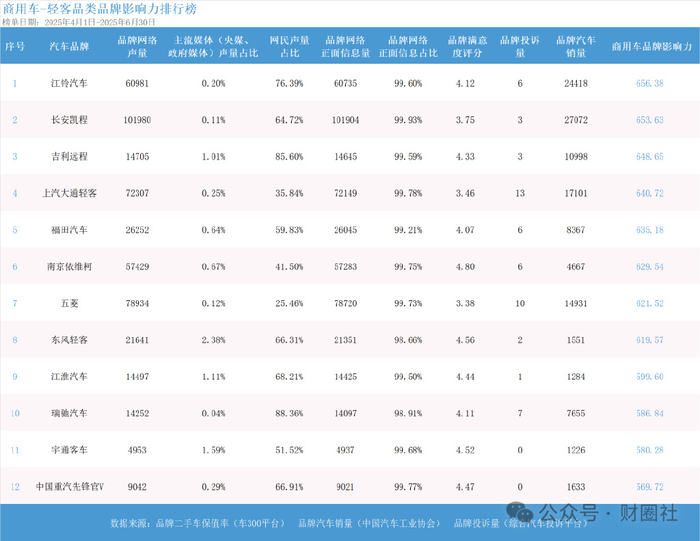Click the 品牌满意度评分 column header

[467, 46]
